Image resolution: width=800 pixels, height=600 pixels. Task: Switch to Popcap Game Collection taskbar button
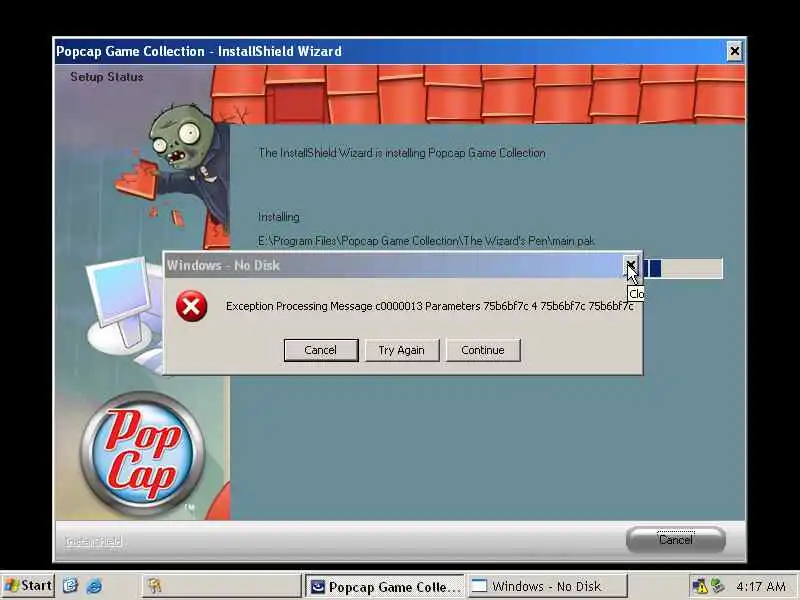[x=385, y=586]
